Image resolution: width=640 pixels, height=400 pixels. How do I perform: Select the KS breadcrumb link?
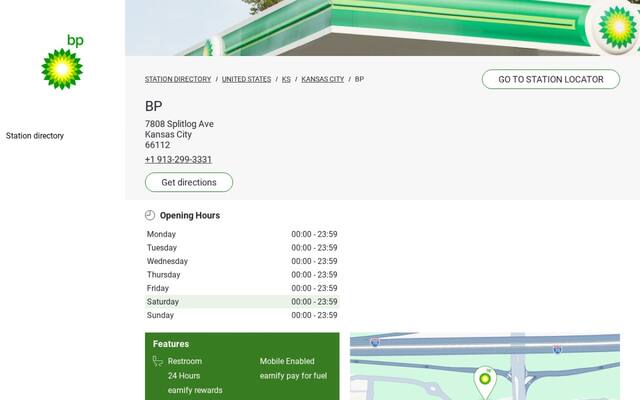[x=286, y=79]
